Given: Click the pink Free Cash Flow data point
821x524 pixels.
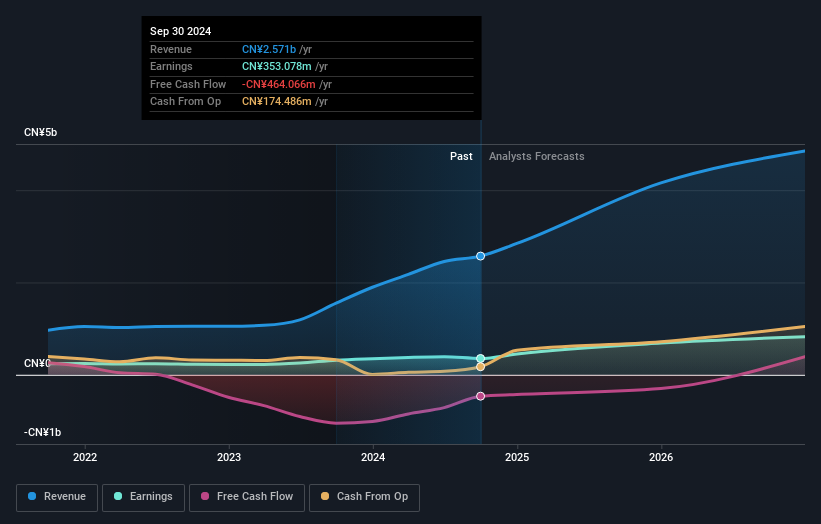Looking at the screenshot, I should coord(480,396).
